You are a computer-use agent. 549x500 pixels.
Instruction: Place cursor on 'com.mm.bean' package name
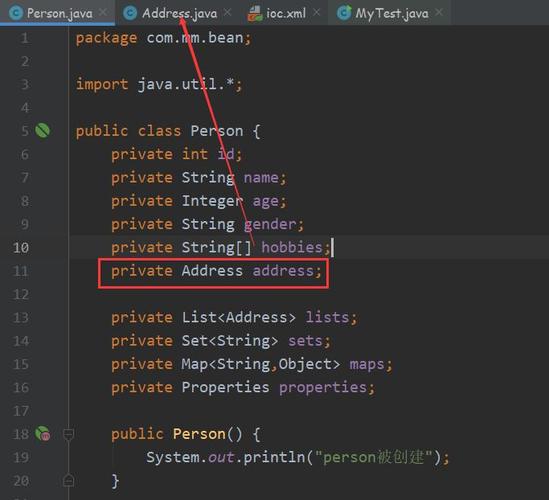[x=195, y=38]
